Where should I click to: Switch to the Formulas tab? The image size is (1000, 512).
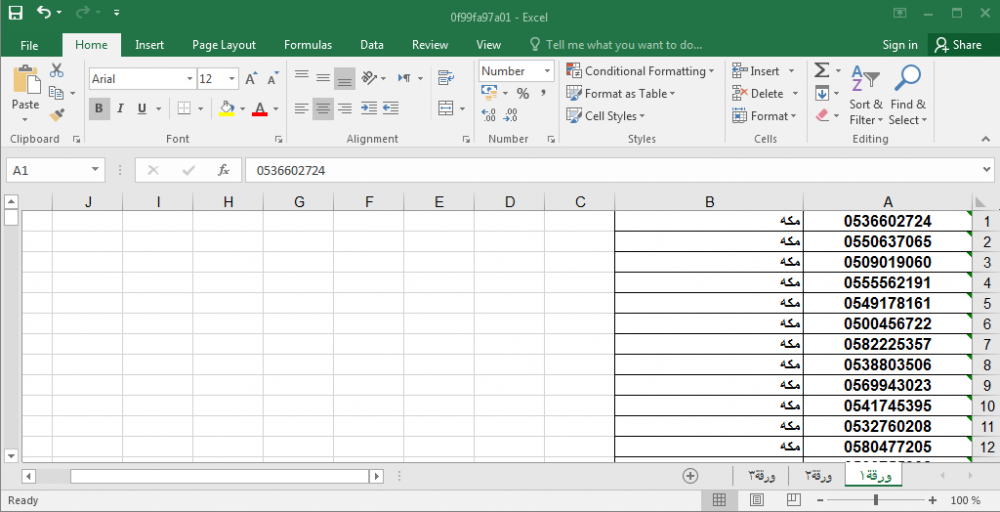click(308, 45)
